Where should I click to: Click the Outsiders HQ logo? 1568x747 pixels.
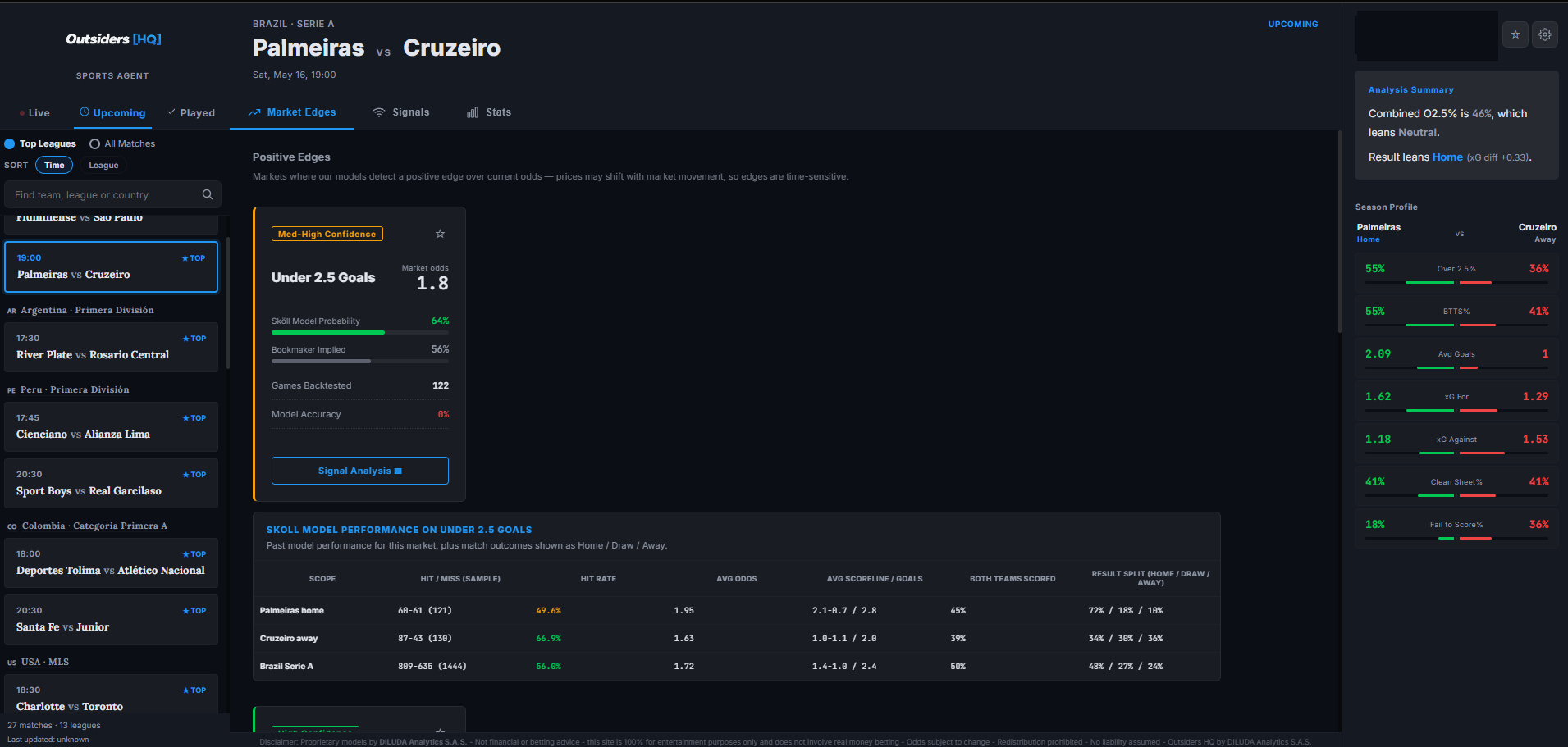point(113,39)
